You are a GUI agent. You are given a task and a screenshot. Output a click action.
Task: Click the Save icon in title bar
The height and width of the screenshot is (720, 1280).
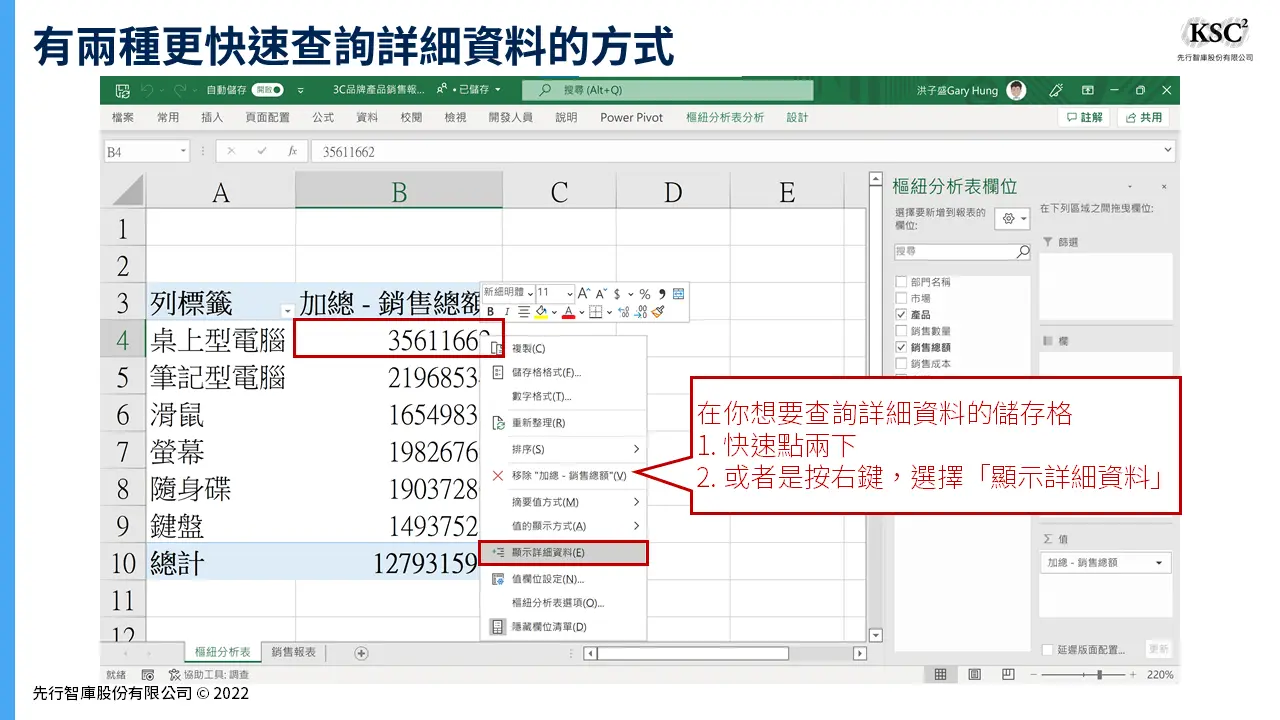pyautogui.click(x=122, y=90)
